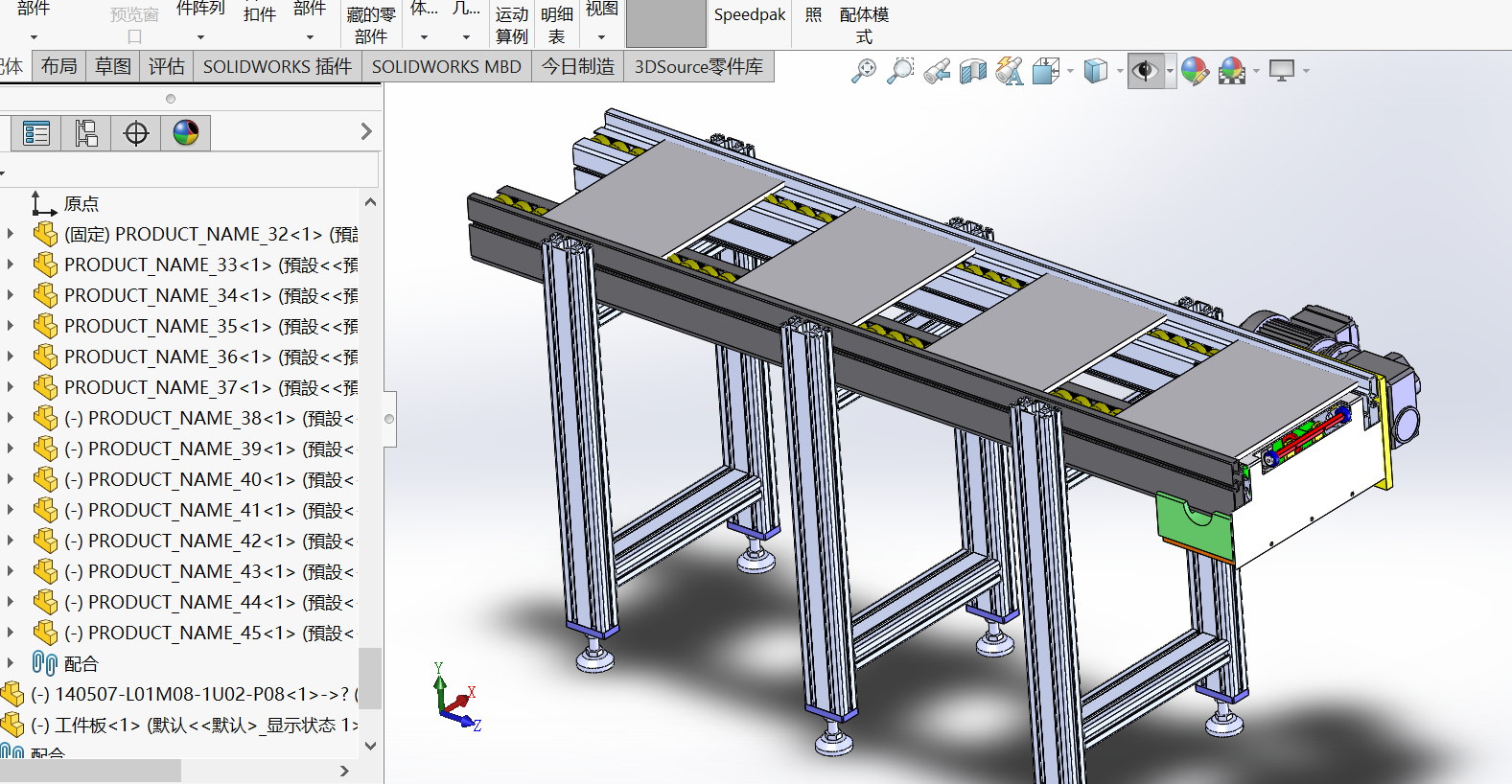Expand PRODUCT_NAME_41 tree node
This screenshot has height=784, width=1512.
tap(11, 510)
